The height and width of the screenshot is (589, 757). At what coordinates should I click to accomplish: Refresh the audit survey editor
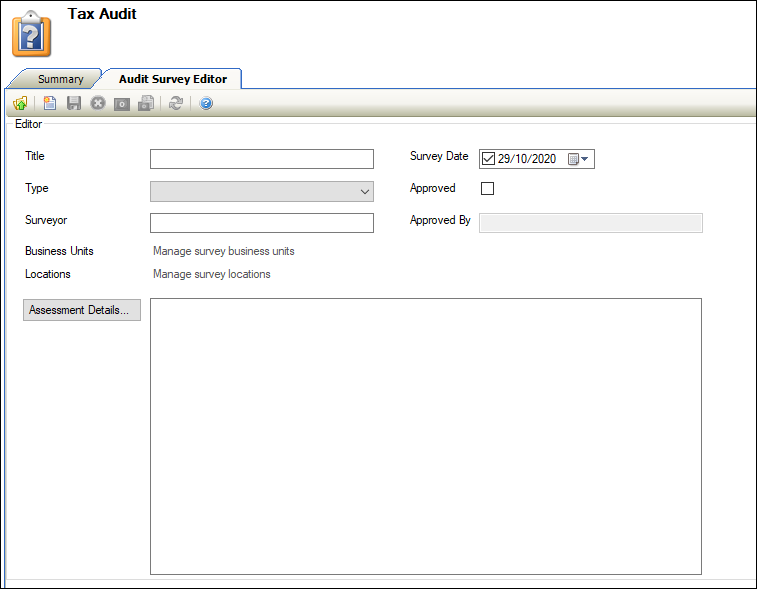click(176, 104)
